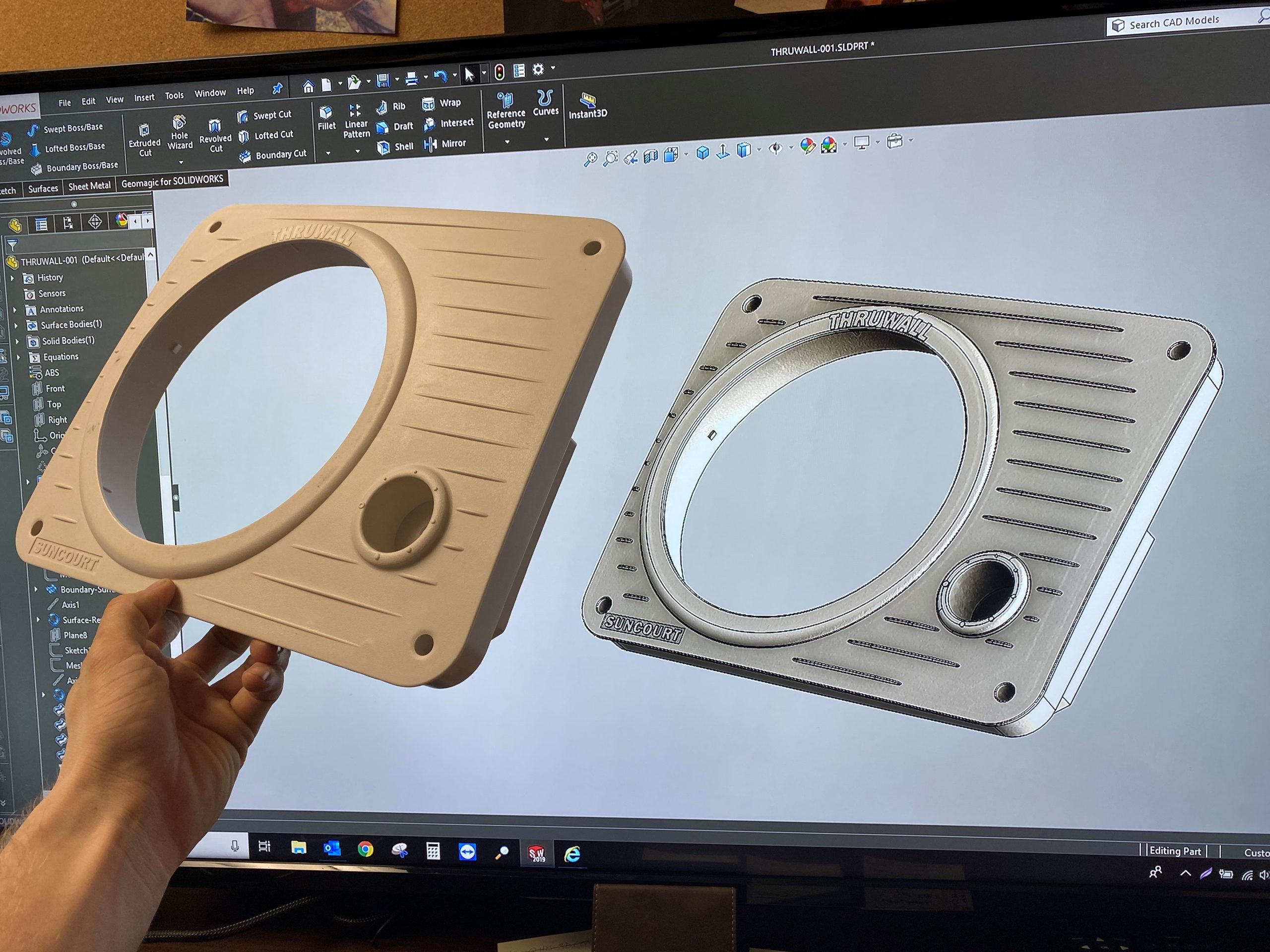Click the Rebuild traffic light icon
This screenshot has width=1270, height=952.
tap(500, 72)
